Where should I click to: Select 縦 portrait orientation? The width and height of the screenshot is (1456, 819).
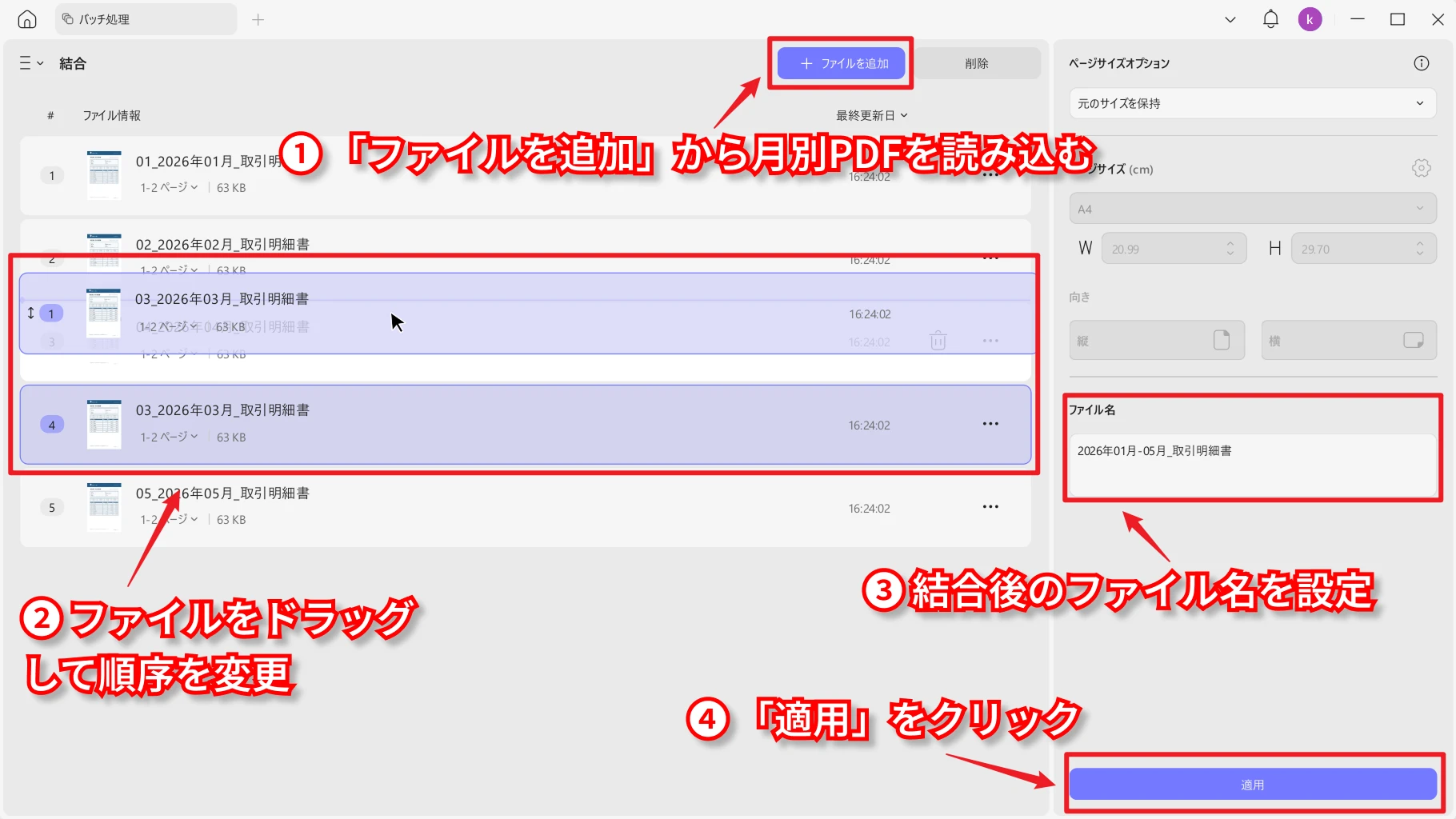point(1157,341)
